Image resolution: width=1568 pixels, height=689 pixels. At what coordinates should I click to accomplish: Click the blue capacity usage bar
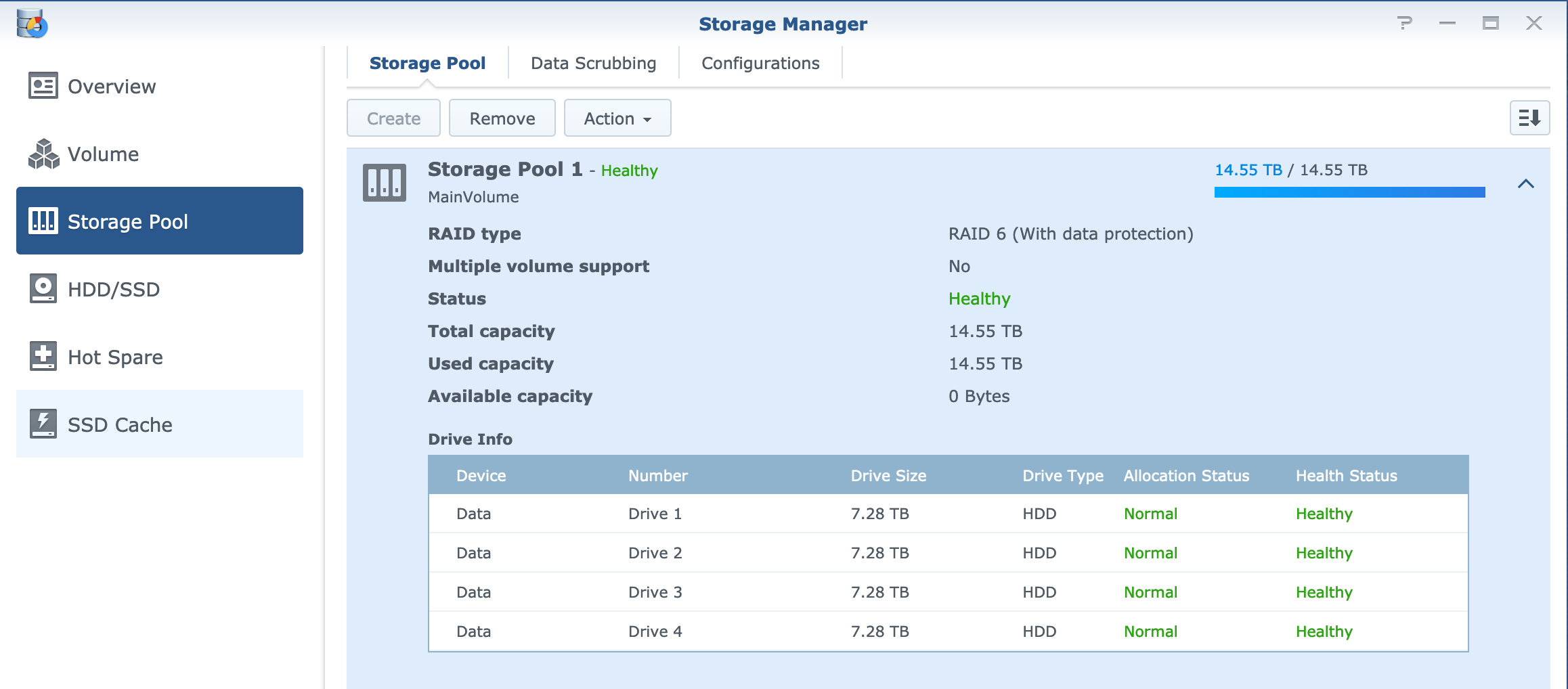[x=1351, y=192]
